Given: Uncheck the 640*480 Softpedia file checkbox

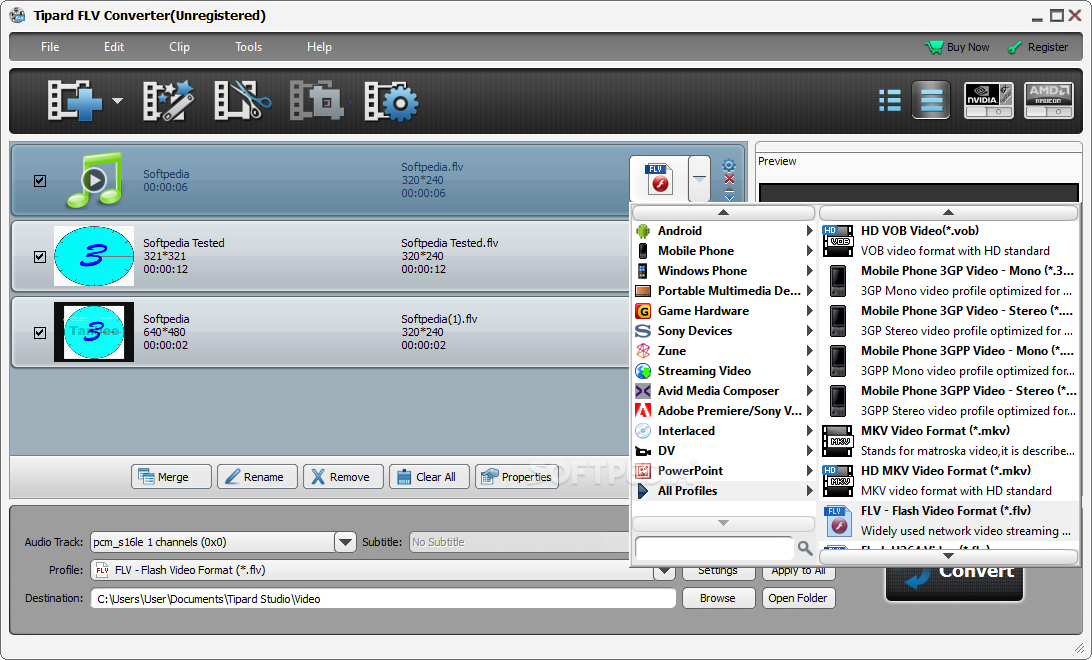Looking at the screenshot, I should pos(40,332).
